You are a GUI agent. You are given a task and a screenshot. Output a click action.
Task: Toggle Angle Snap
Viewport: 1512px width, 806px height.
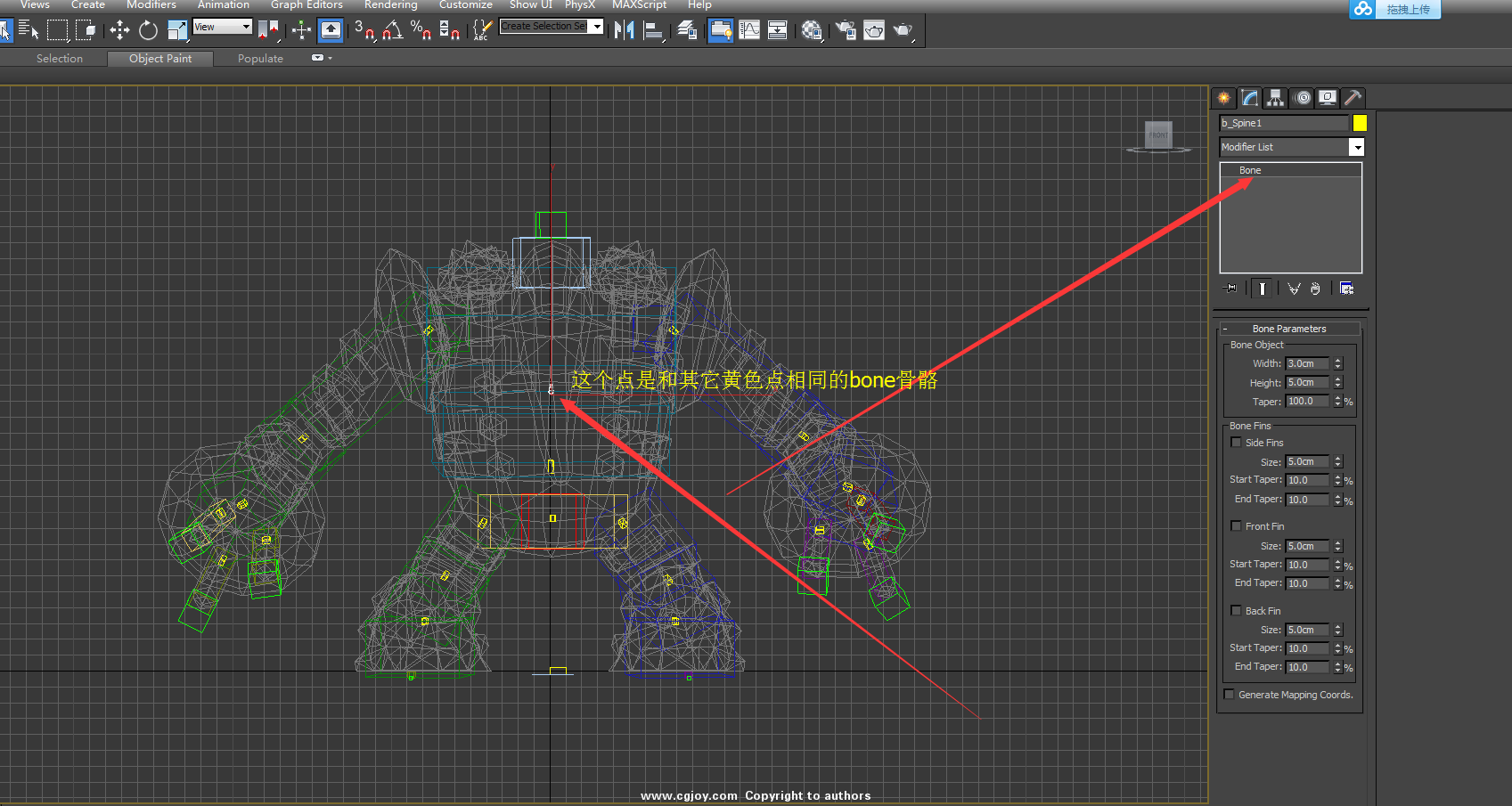pos(392,30)
